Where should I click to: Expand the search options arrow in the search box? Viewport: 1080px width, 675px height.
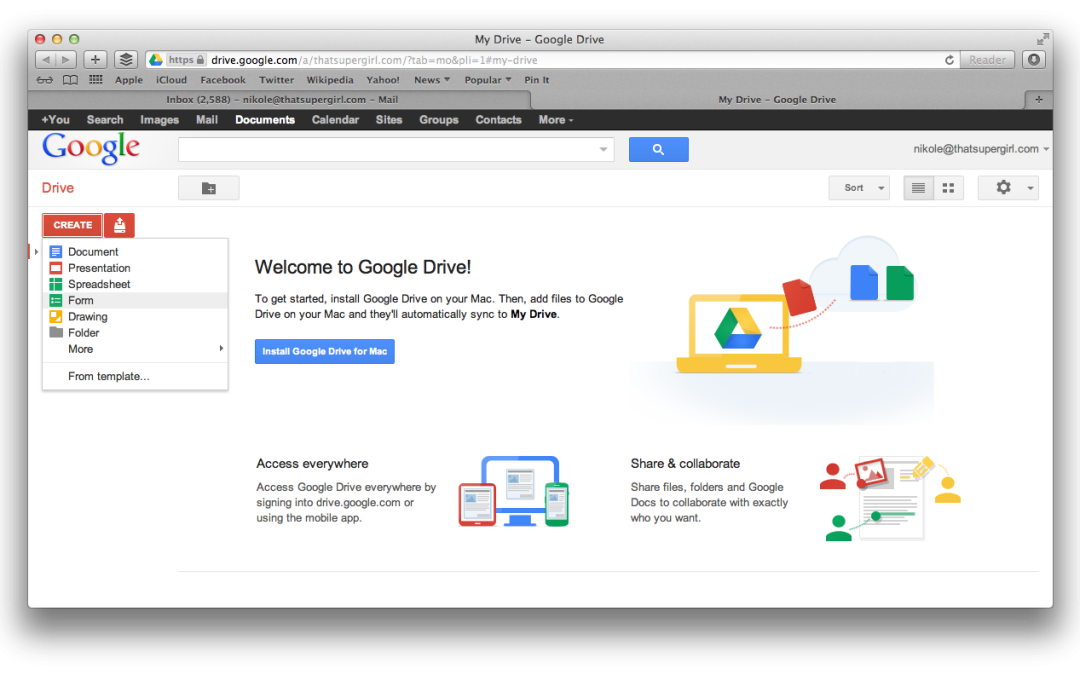coord(603,149)
